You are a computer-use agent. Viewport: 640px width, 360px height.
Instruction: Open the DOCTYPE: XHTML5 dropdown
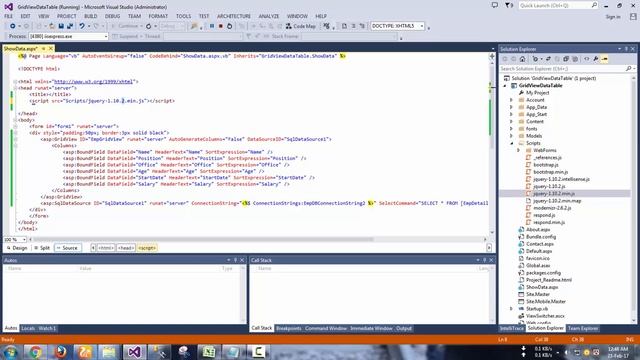coord(397,26)
